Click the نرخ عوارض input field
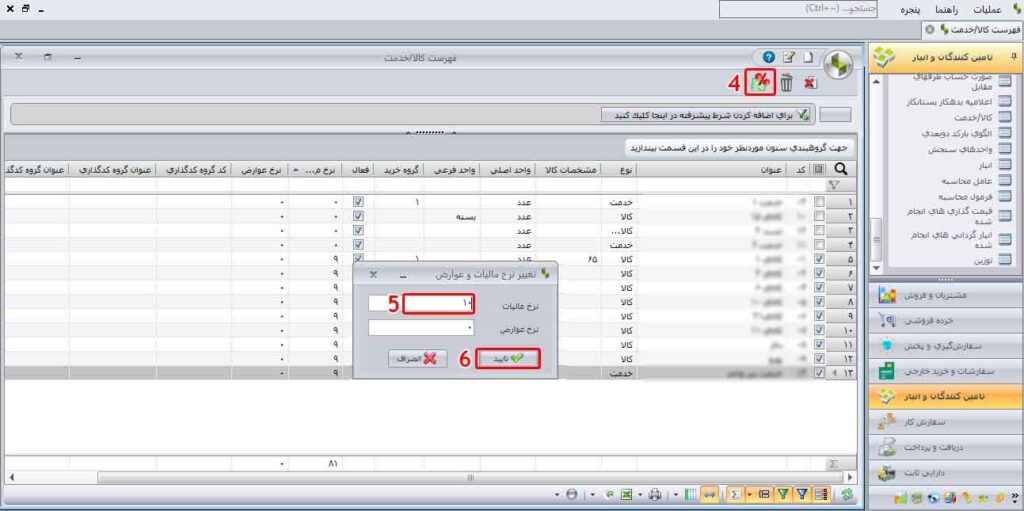The height and width of the screenshot is (511, 1024). [x=421, y=328]
